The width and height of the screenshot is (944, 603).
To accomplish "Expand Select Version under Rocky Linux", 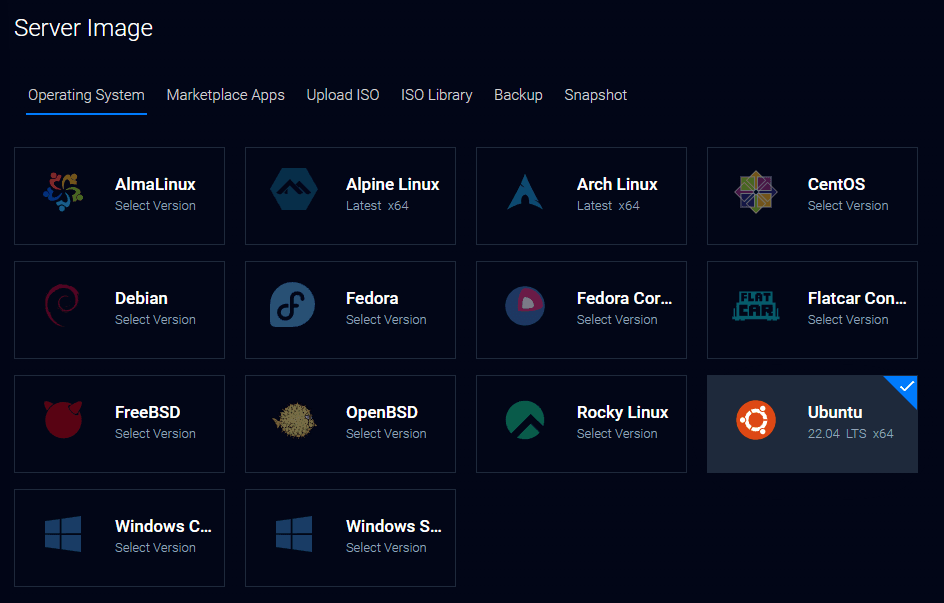I will 617,434.
